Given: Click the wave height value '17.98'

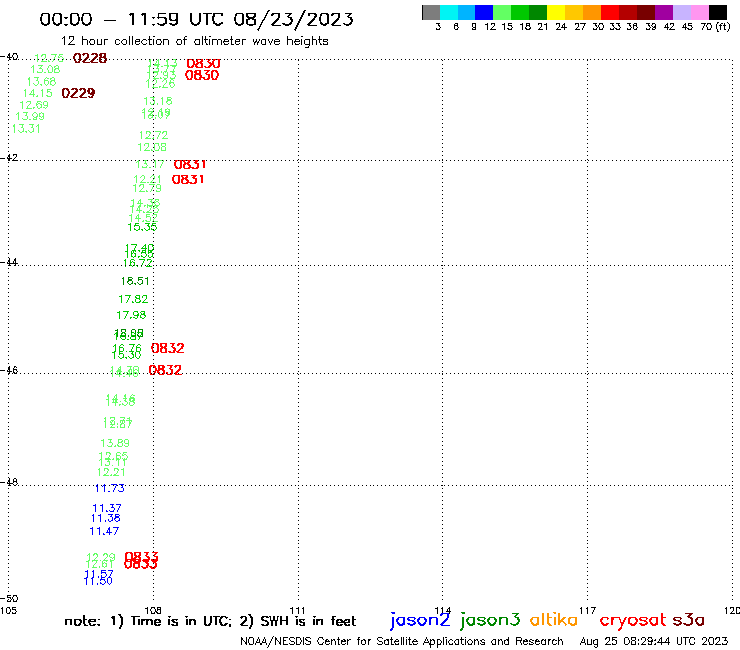Looking at the screenshot, I should coord(131,315).
